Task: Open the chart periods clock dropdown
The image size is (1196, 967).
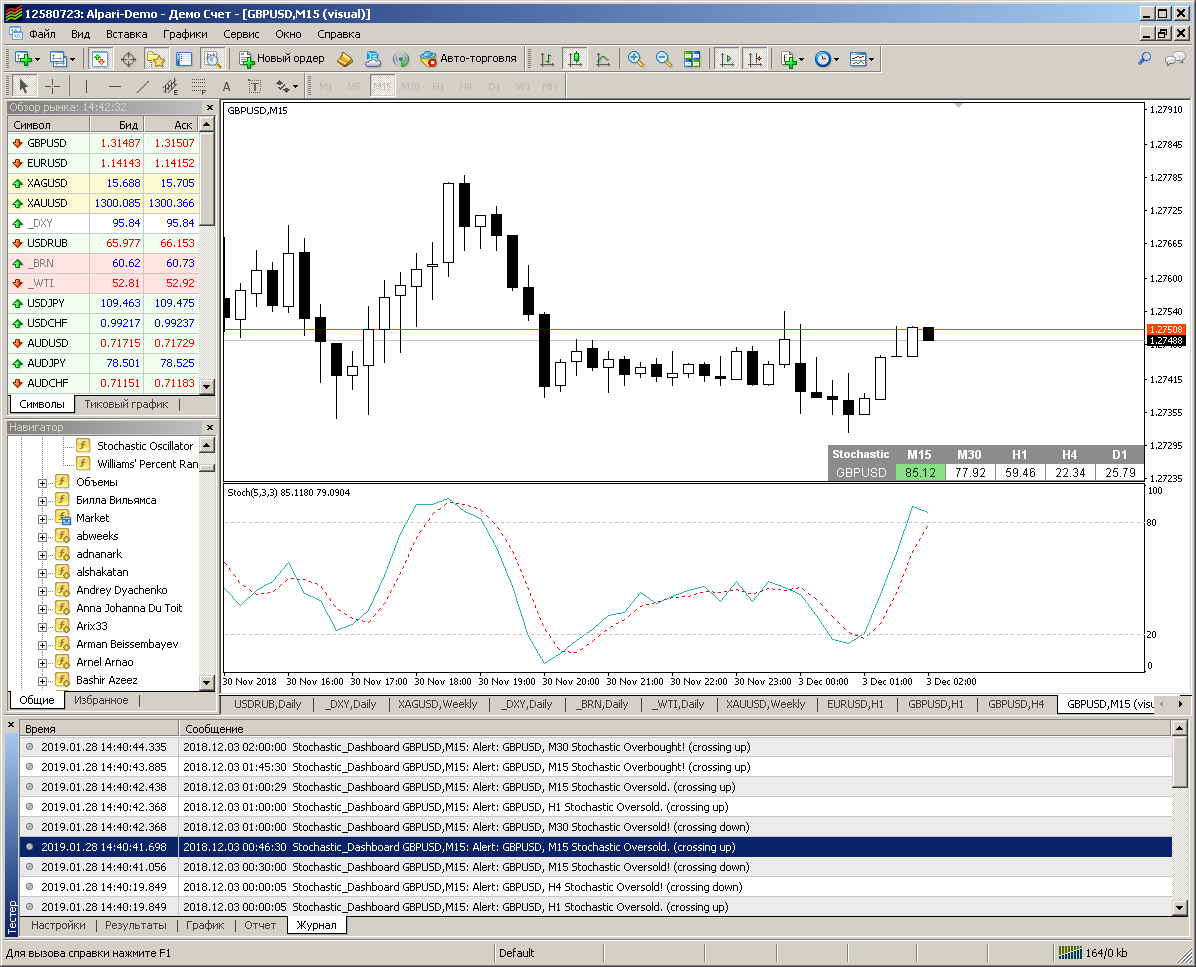Action: coord(826,59)
